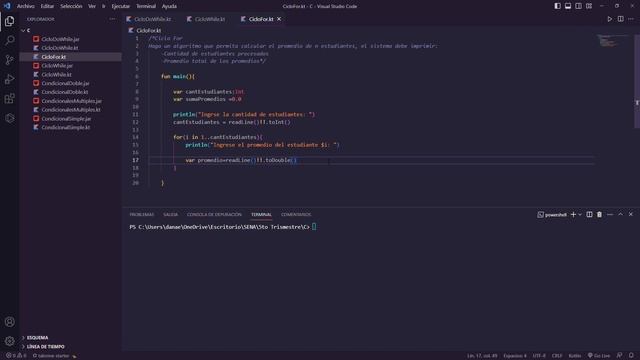
Task: Switch to CONSOLA DE DEPURACIÓN tab
Action: 214,214
